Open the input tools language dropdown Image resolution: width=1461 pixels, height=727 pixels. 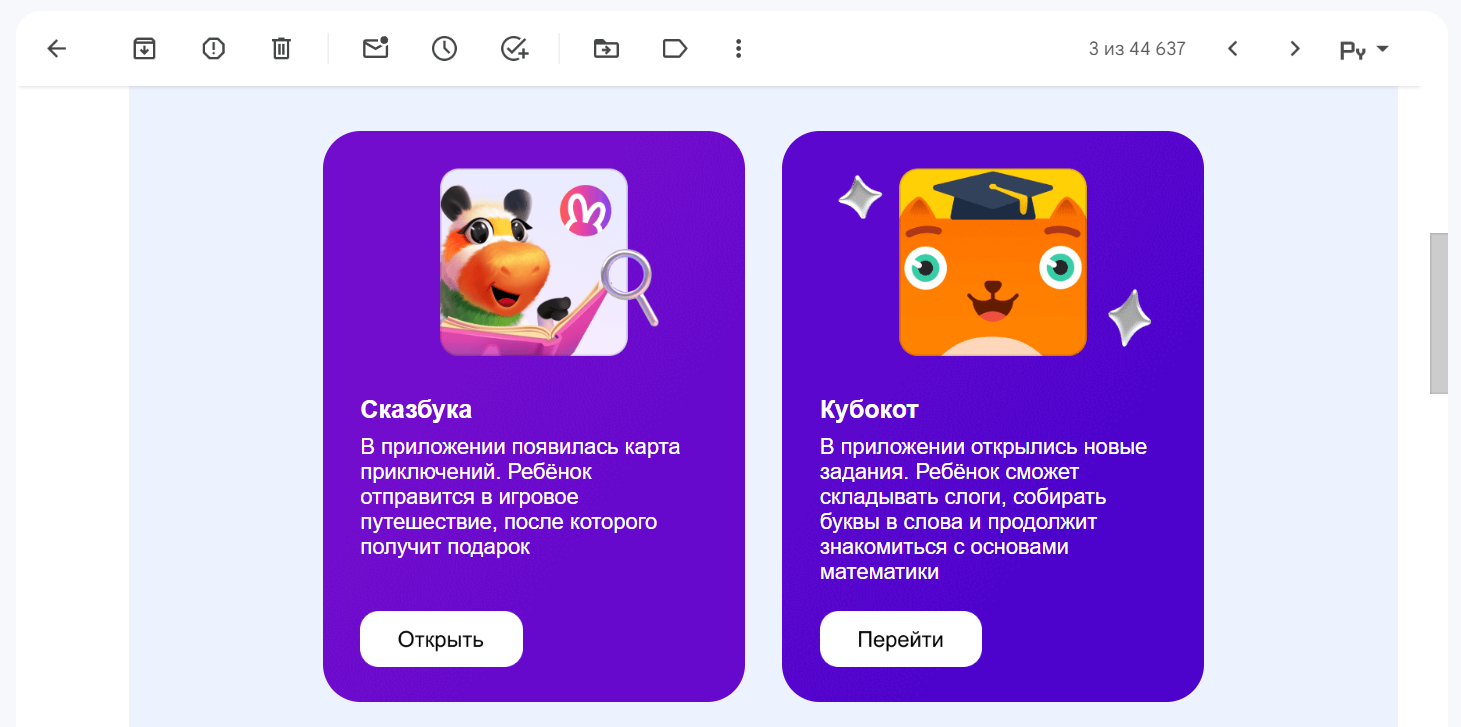1364,49
